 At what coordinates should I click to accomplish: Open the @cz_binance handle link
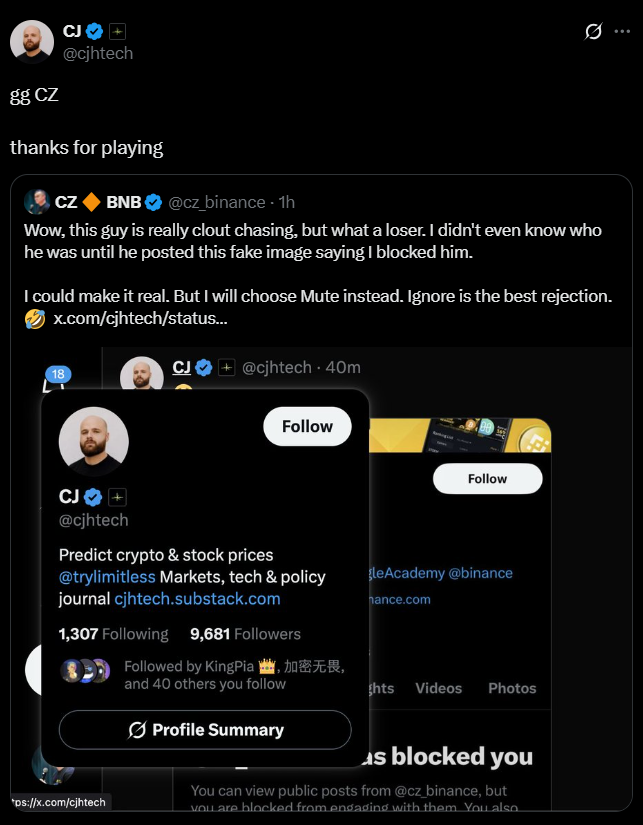pyautogui.click(x=217, y=203)
